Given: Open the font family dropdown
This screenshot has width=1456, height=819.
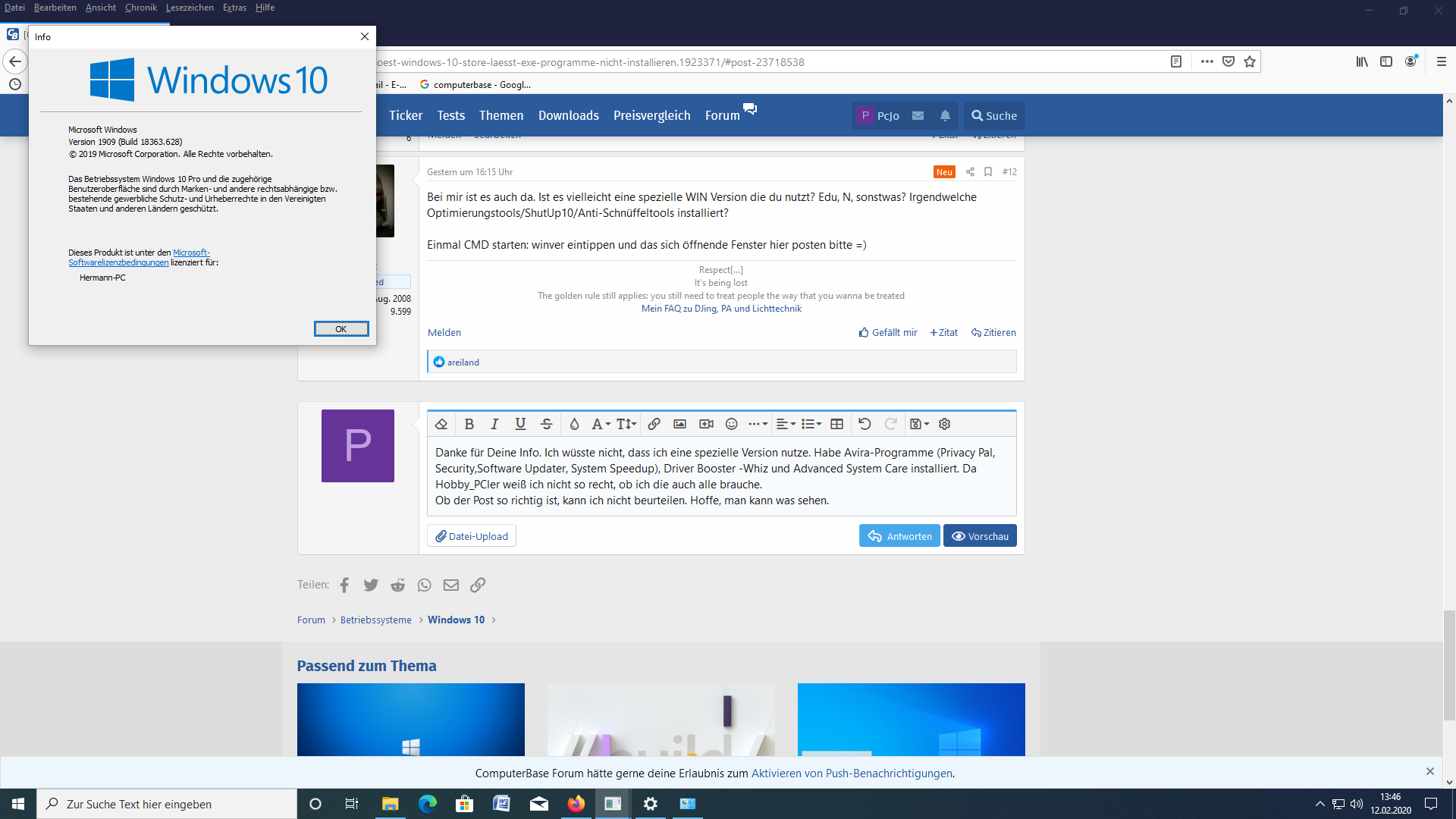Looking at the screenshot, I should pos(601,424).
